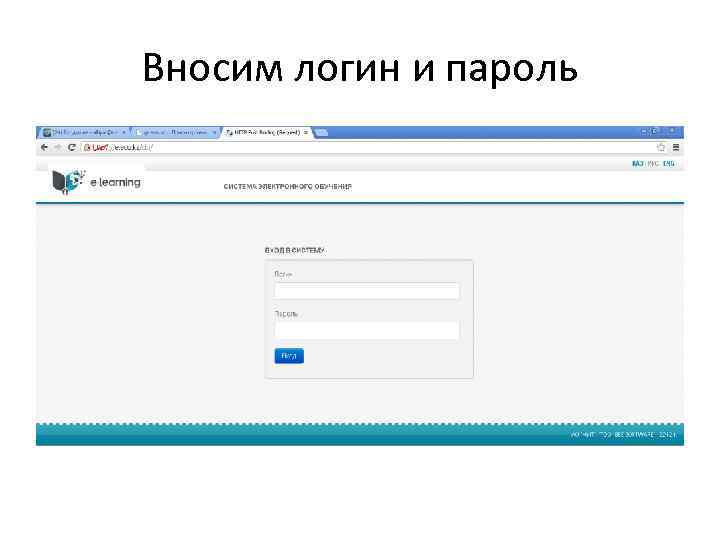Go back with the browser back arrow
The width and height of the screenshot is (720, 540).
click(x=44, y=147)
